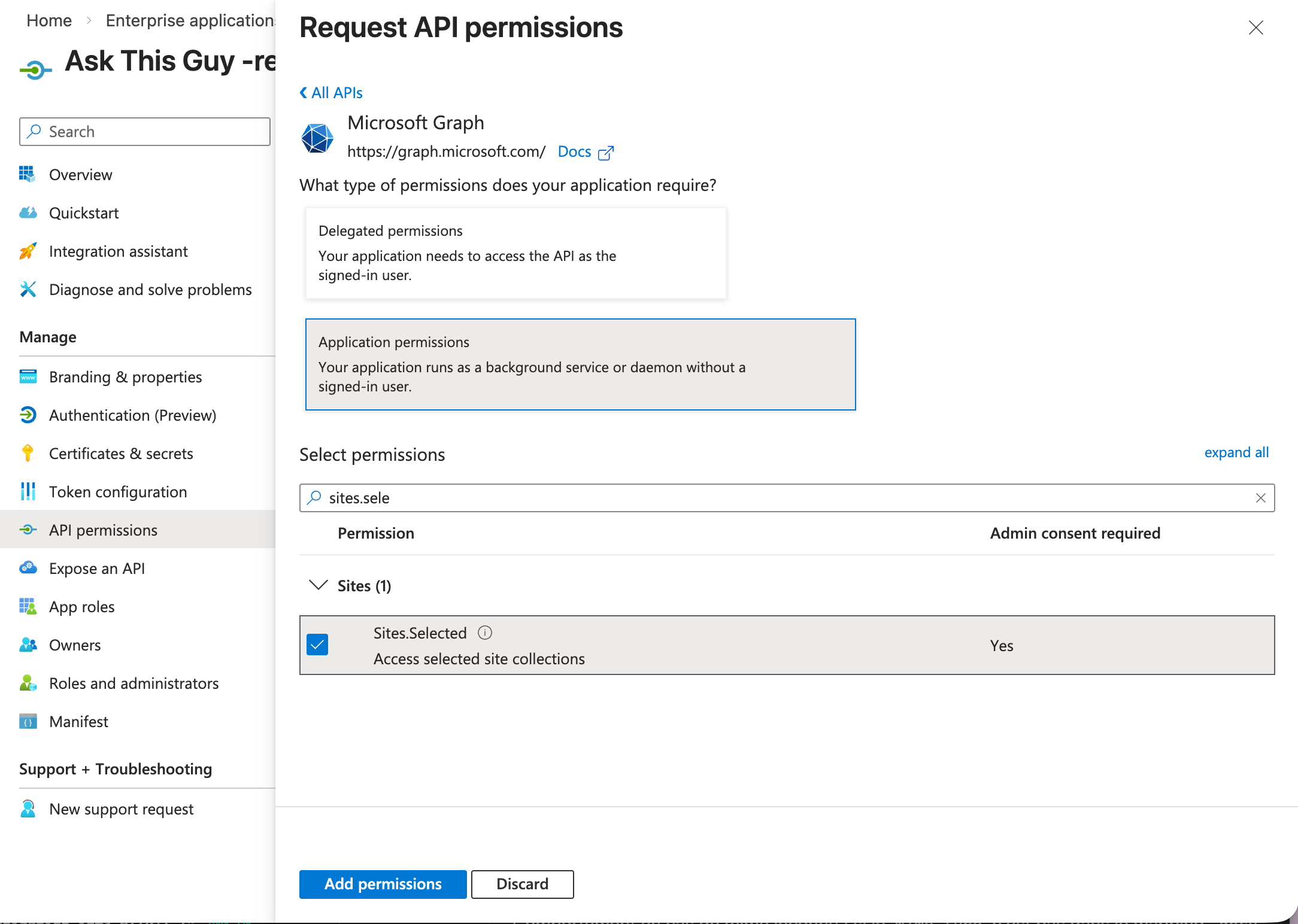Select the Delegated permissions option
Viewport: 1298px width, 924px height.
point(515,253)
